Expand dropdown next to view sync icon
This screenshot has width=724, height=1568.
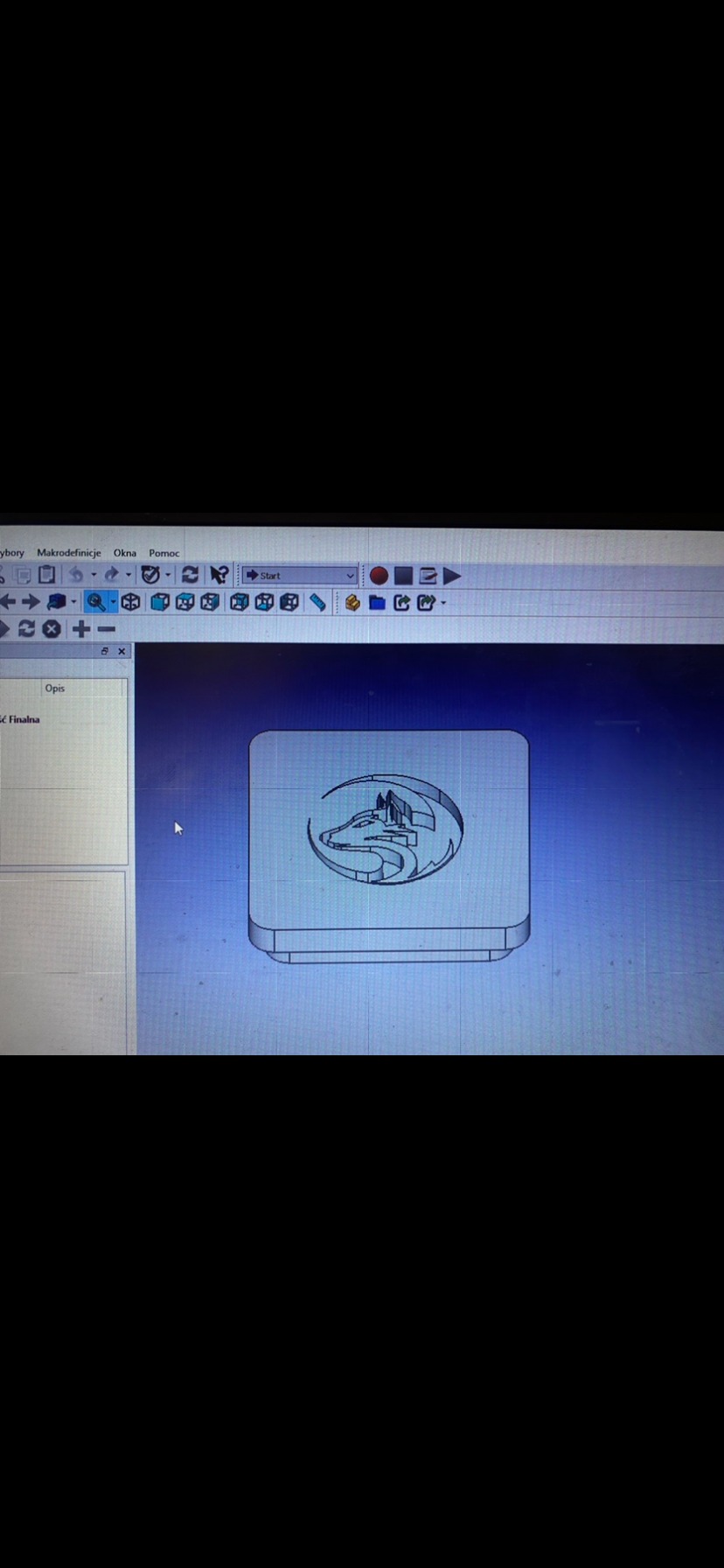tap(73, 602)
